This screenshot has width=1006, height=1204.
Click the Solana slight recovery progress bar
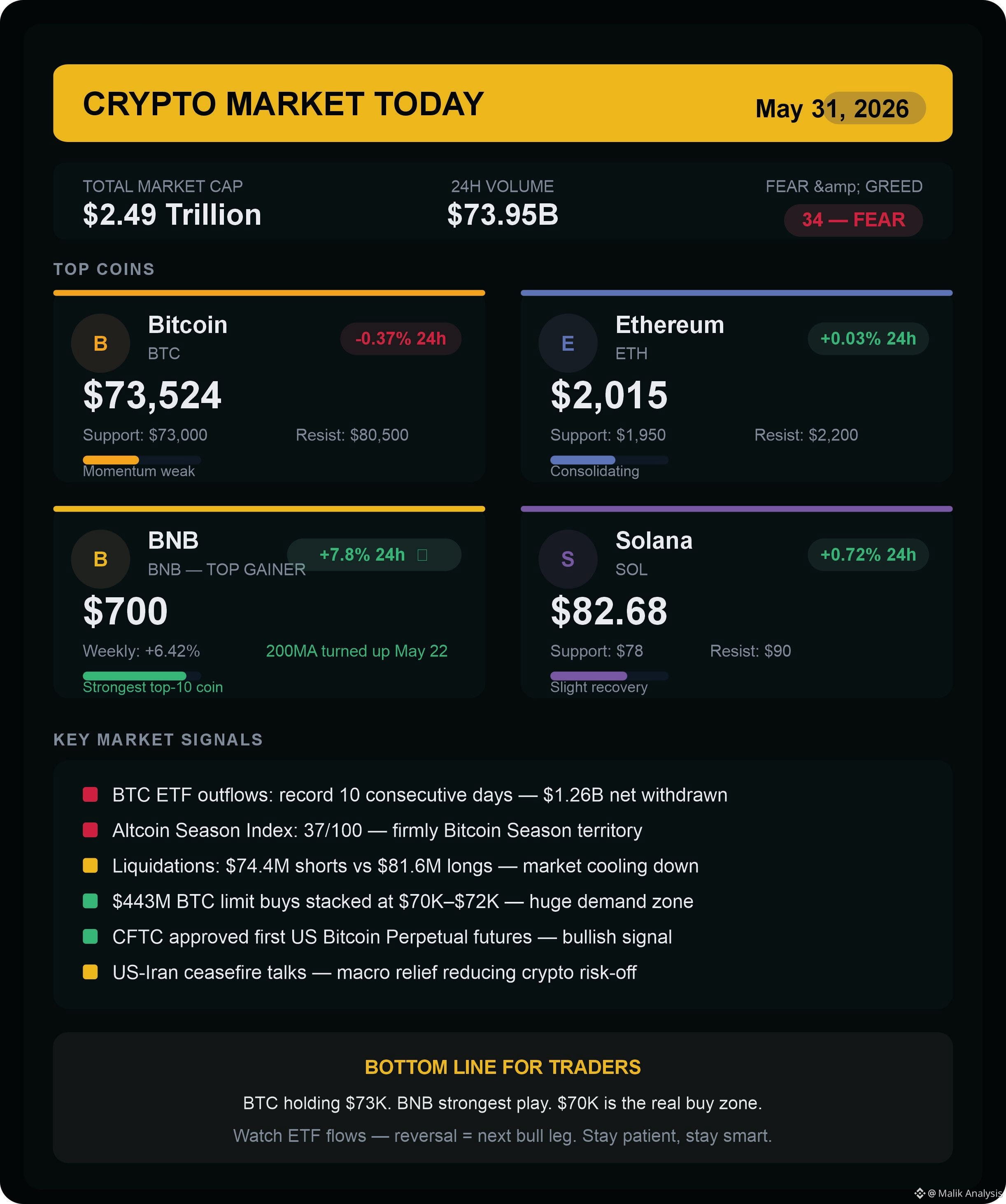[609, 675]
